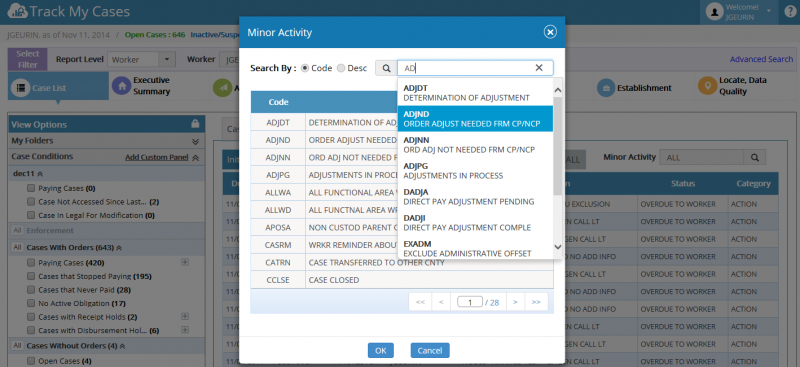Choose ADJPG ADJUSTMENTS IN PROCESS suggestion
This screenshot has width=800, height=367.
(x=475, y=170)
